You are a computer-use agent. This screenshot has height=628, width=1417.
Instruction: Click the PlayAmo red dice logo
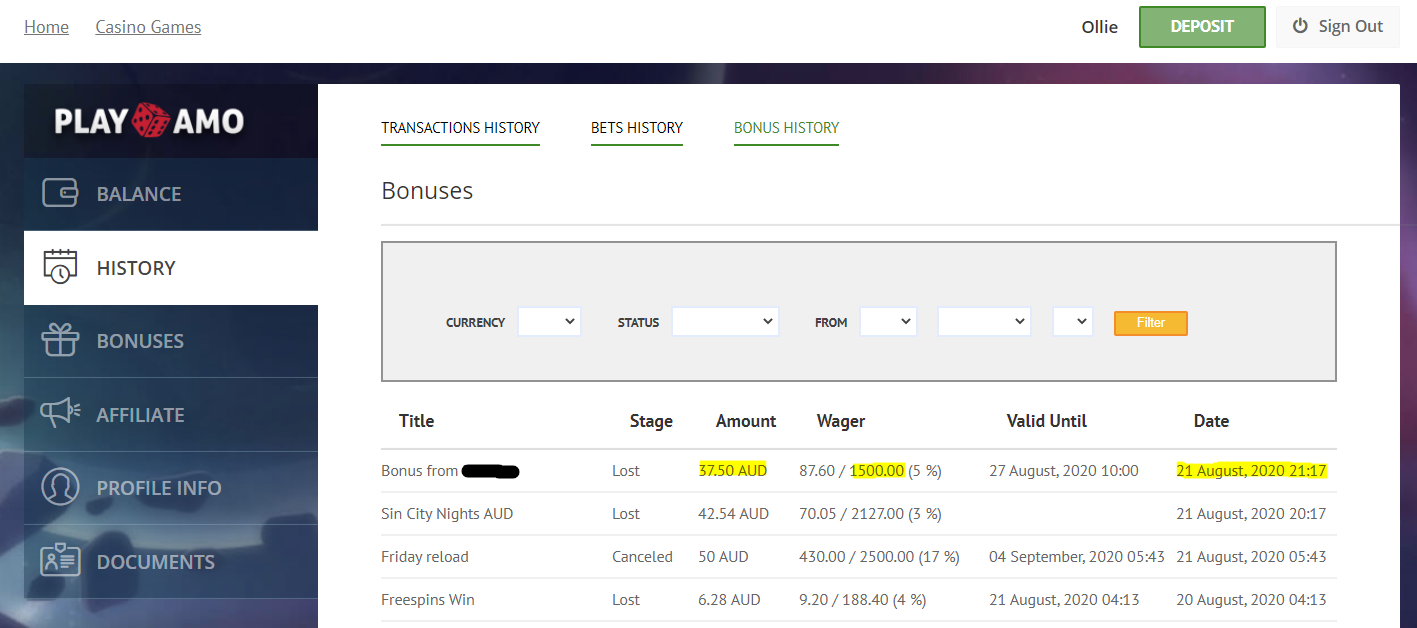pyautogui.click(x=151, y=120)
